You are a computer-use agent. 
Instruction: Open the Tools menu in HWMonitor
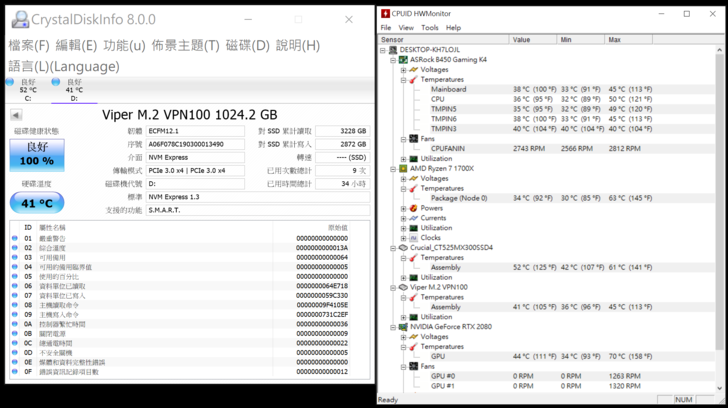(x=429, y=28)
